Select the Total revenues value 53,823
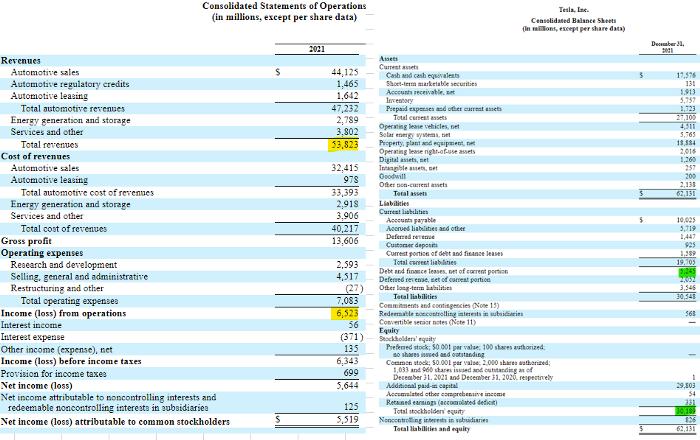Viewport: 700px width, 440px height. [345, 145]
